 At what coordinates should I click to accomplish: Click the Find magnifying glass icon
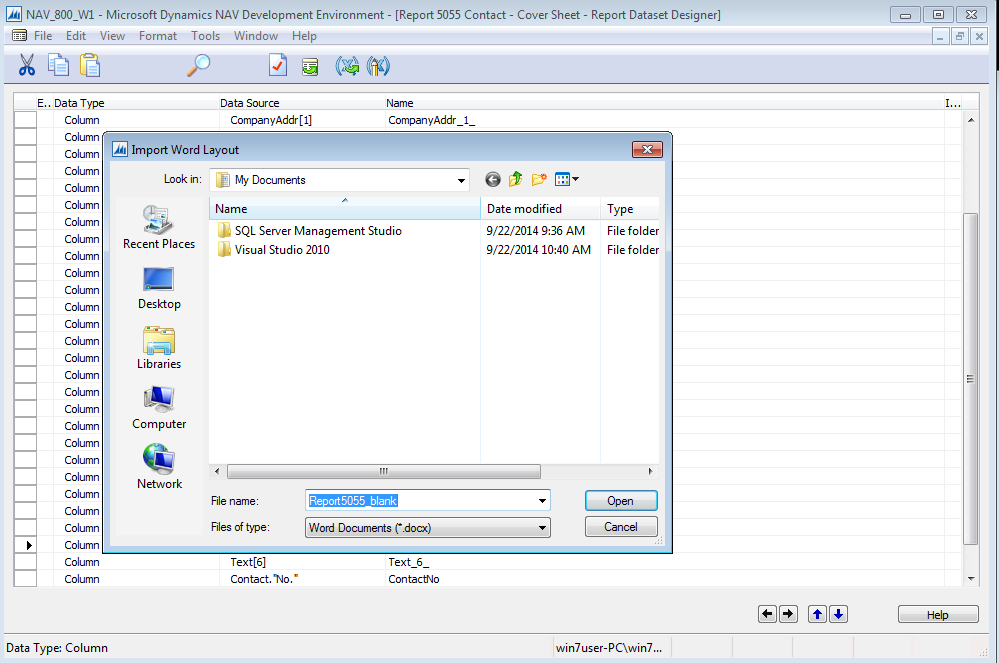[x=199, y=66]
